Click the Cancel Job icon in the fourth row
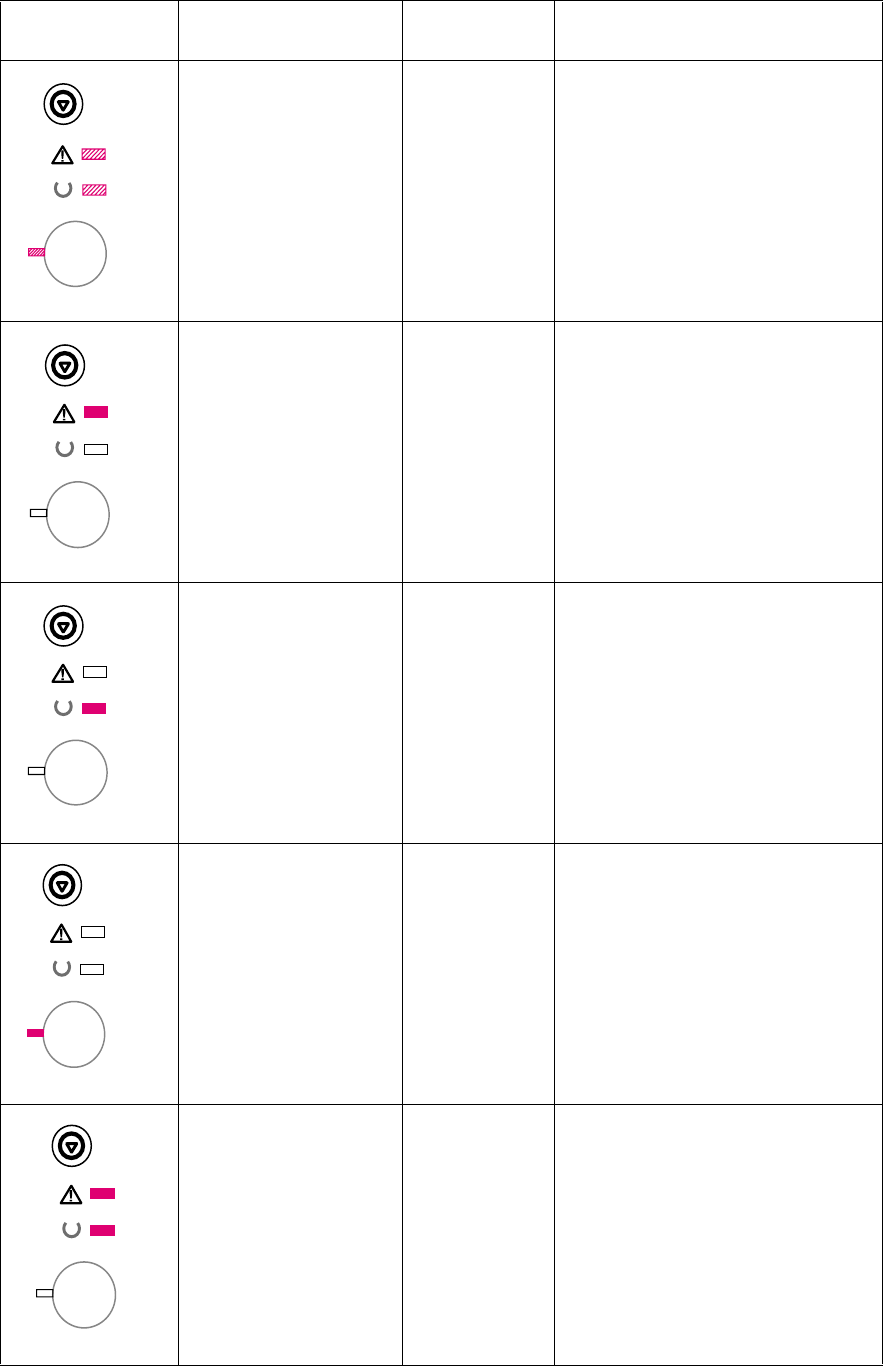Viewport: 883px width, 1366px height. coord(63,885)
